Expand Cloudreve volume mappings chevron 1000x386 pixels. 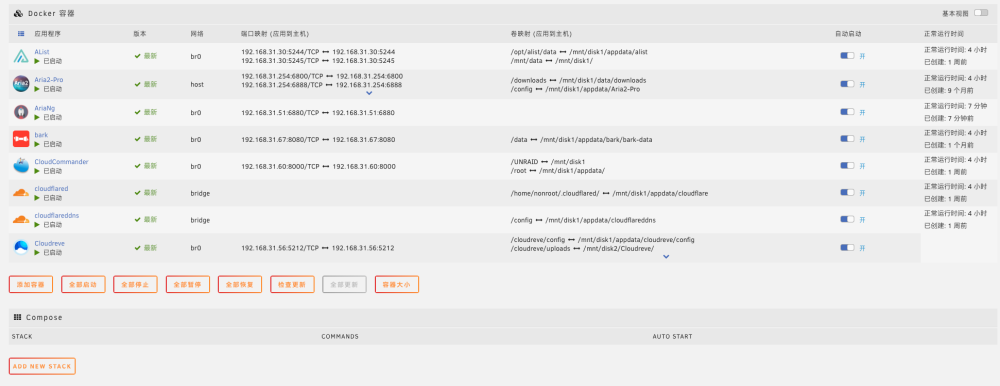coord(666,257)
